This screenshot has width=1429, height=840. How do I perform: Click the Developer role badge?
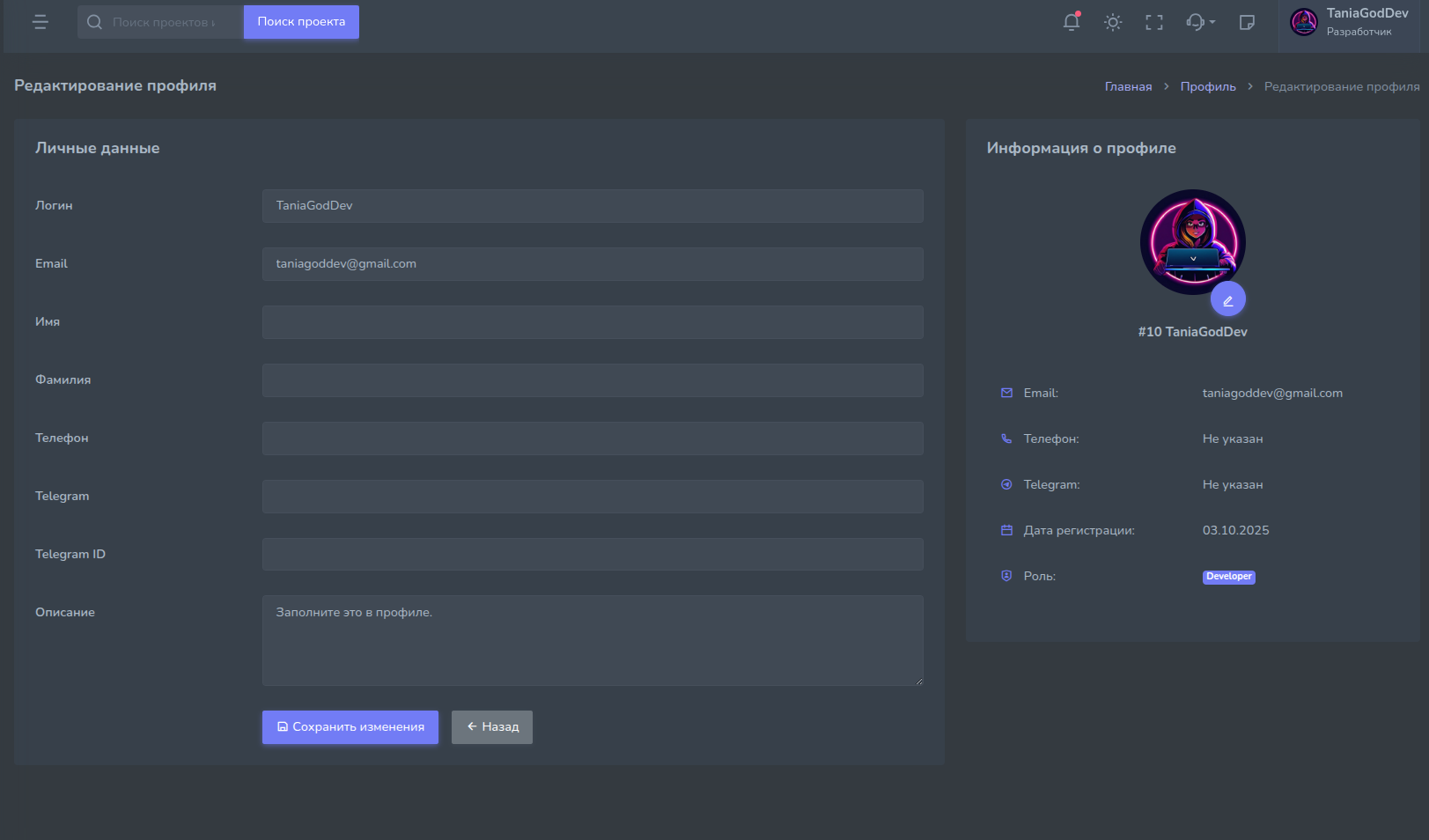click(x=1229, y=577)
